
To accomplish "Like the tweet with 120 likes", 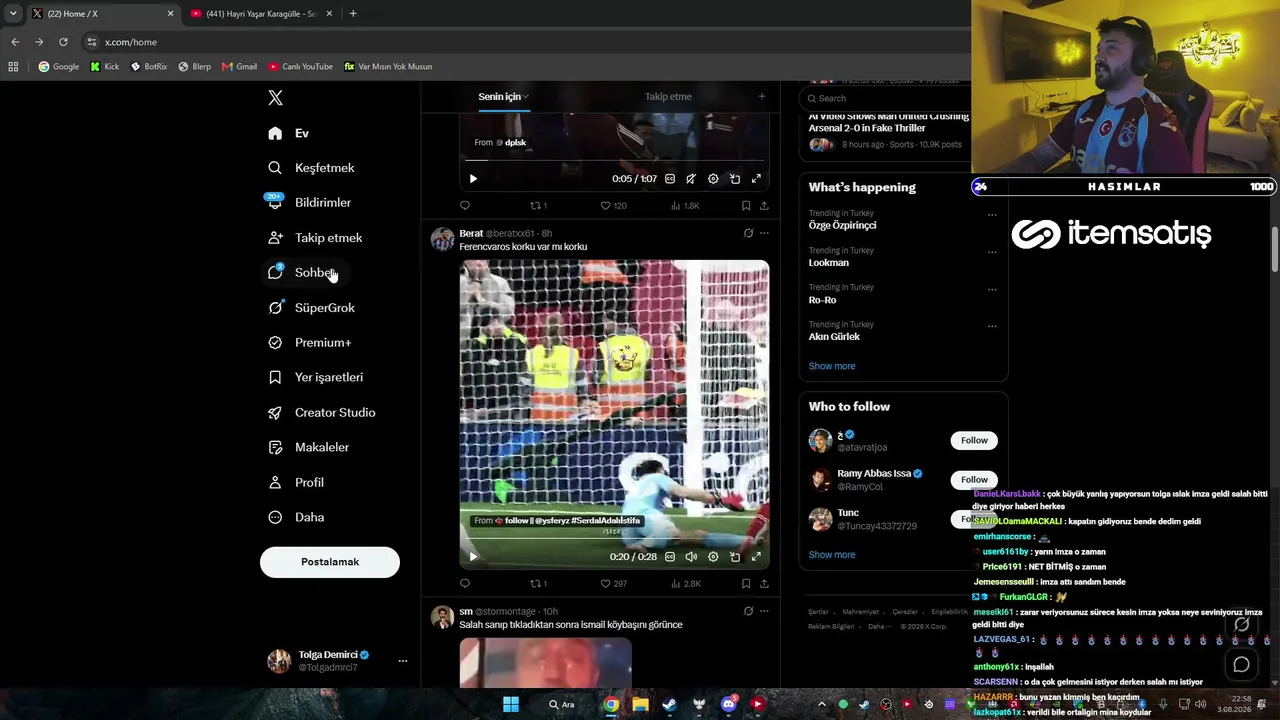I will pos(613,206).
